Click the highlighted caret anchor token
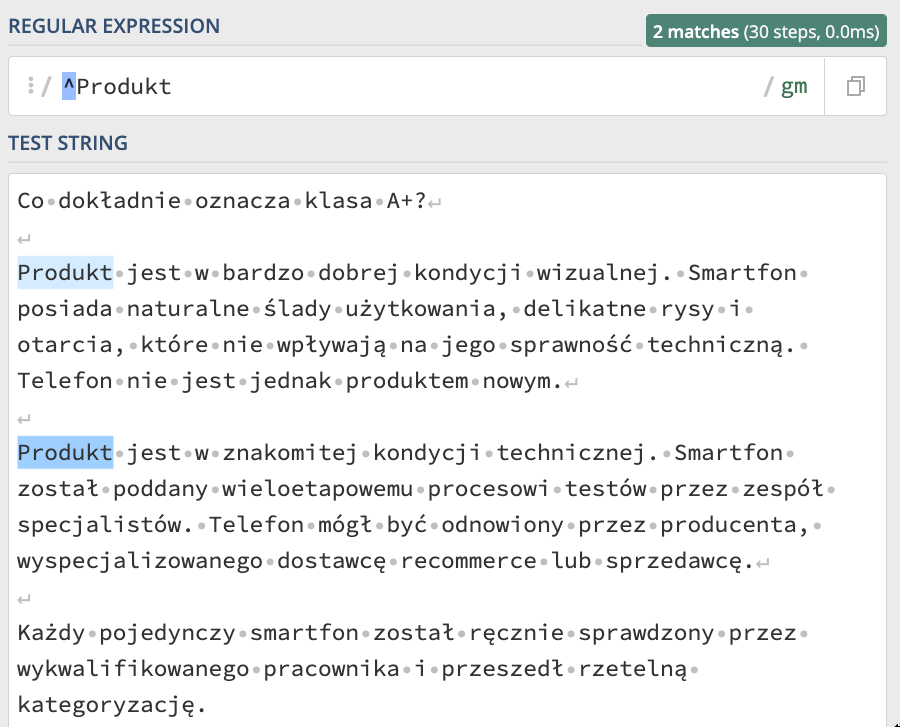This screenshot has width=900, height=727. click(x=69, y=86)
